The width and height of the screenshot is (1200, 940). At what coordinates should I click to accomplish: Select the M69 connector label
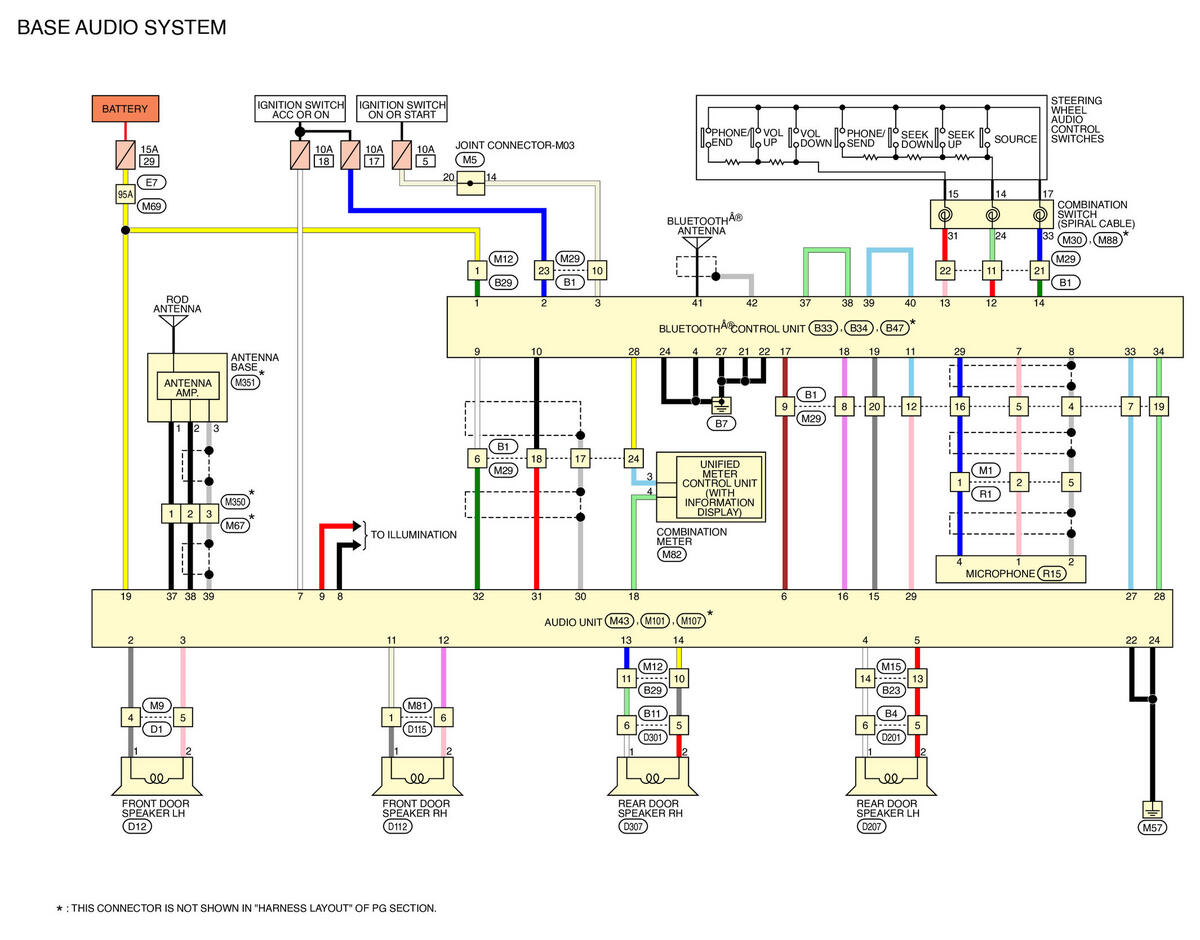point(152,207)
